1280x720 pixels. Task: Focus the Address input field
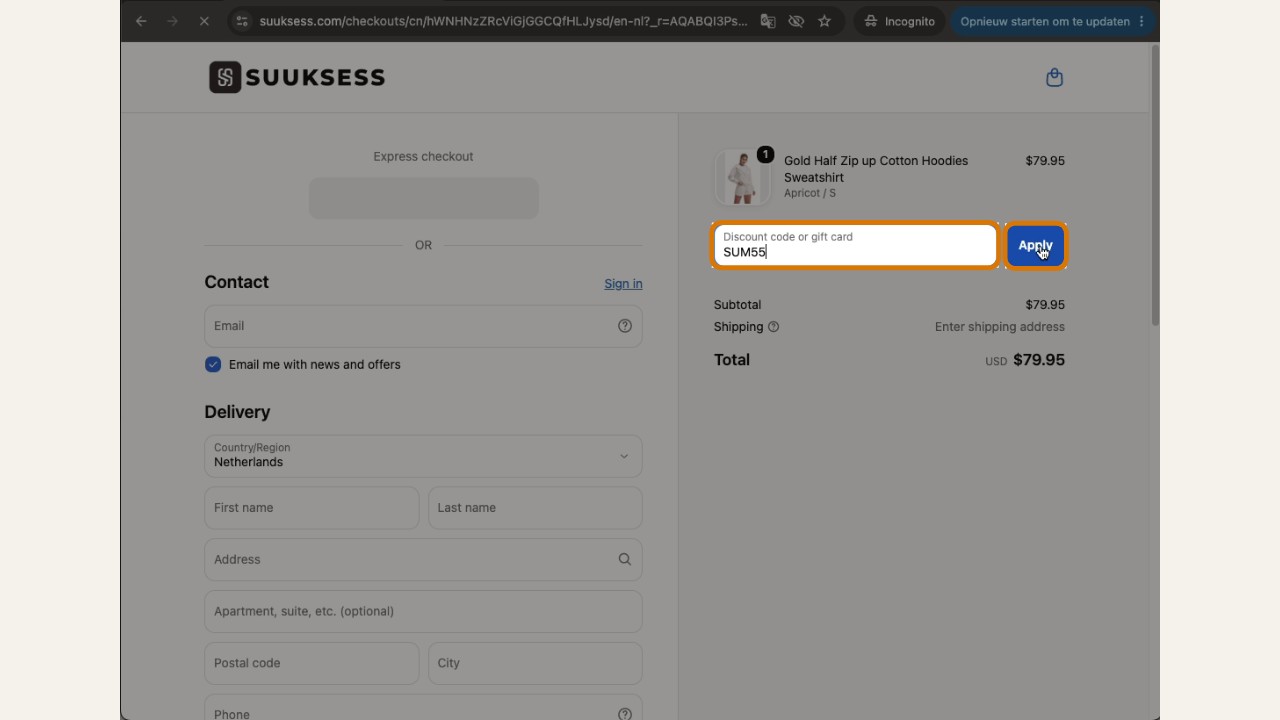(x=423, y=559)
